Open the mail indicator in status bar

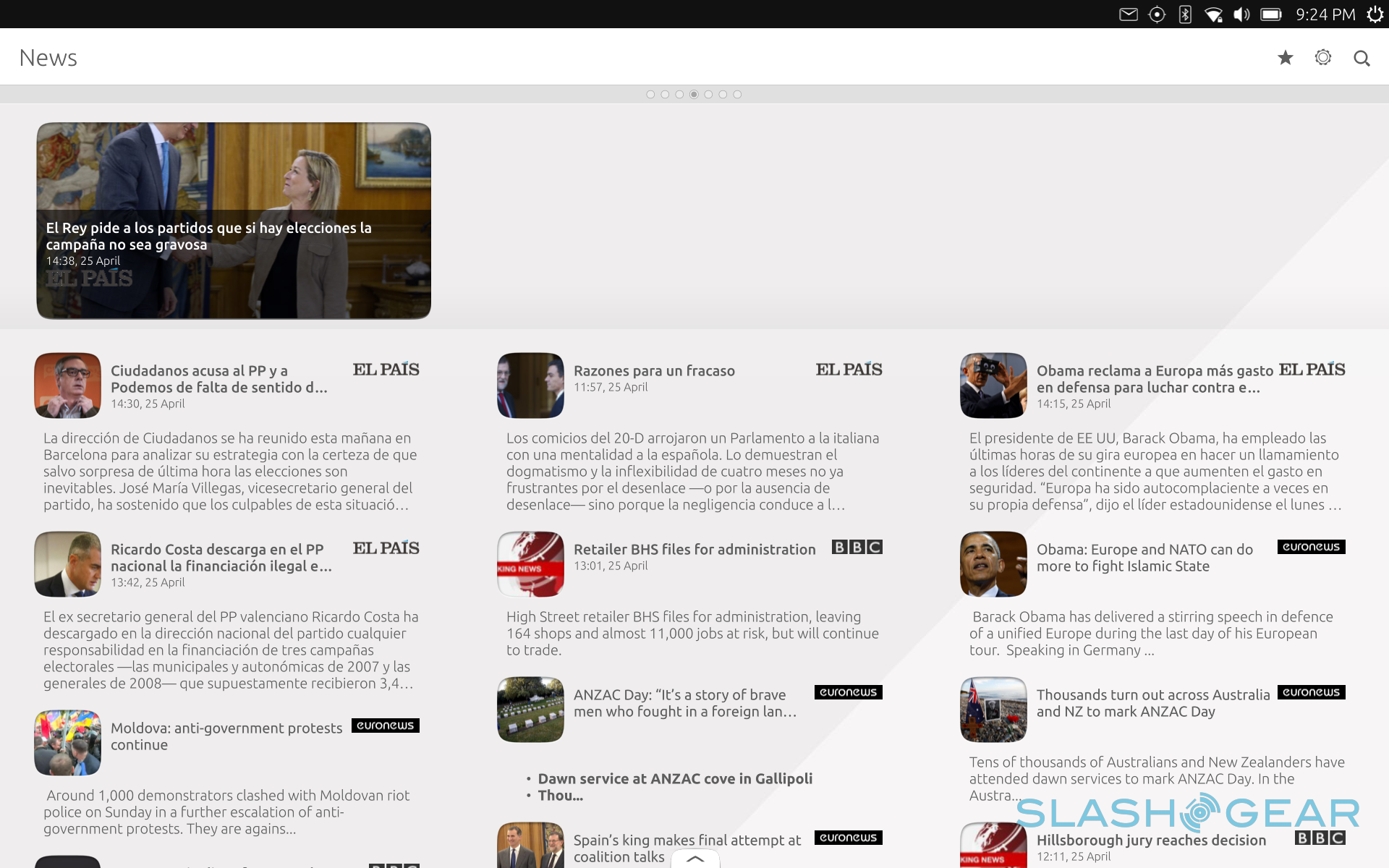(1128, 14)
